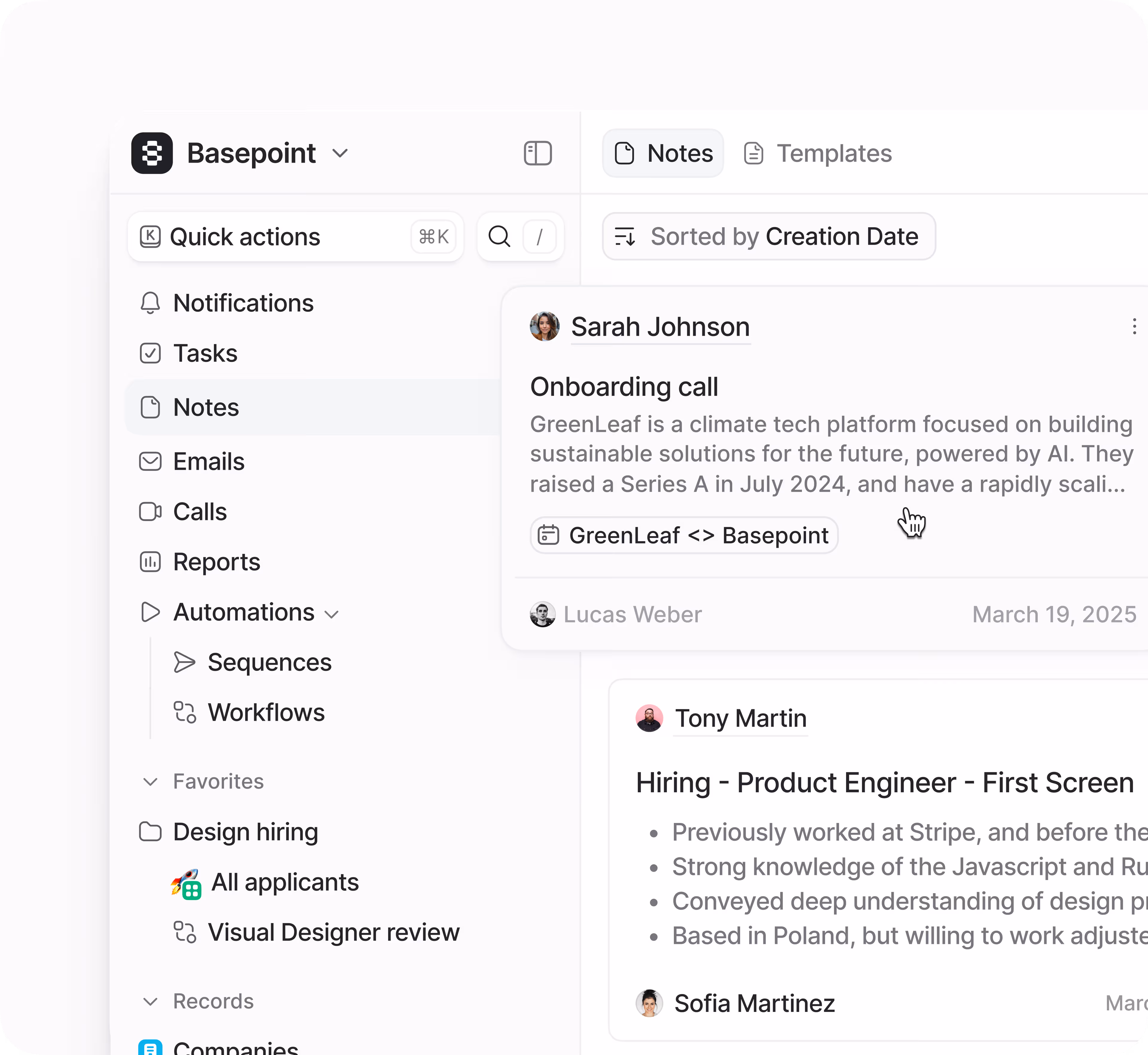Click the Calls video camera icon

click(x=150, y=512)
